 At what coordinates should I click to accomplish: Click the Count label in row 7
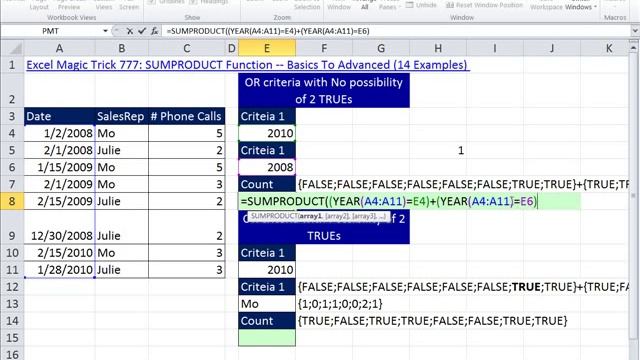(x=267, y=184)
